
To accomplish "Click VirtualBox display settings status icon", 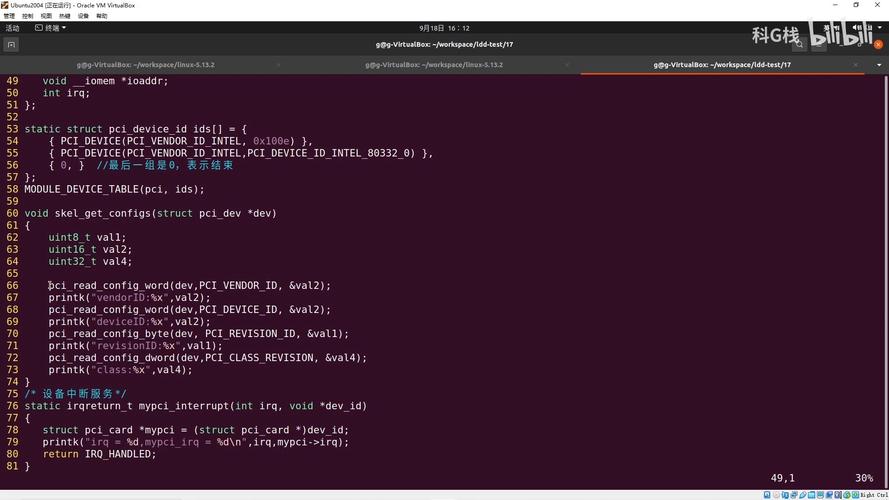I will pos(820,495).
